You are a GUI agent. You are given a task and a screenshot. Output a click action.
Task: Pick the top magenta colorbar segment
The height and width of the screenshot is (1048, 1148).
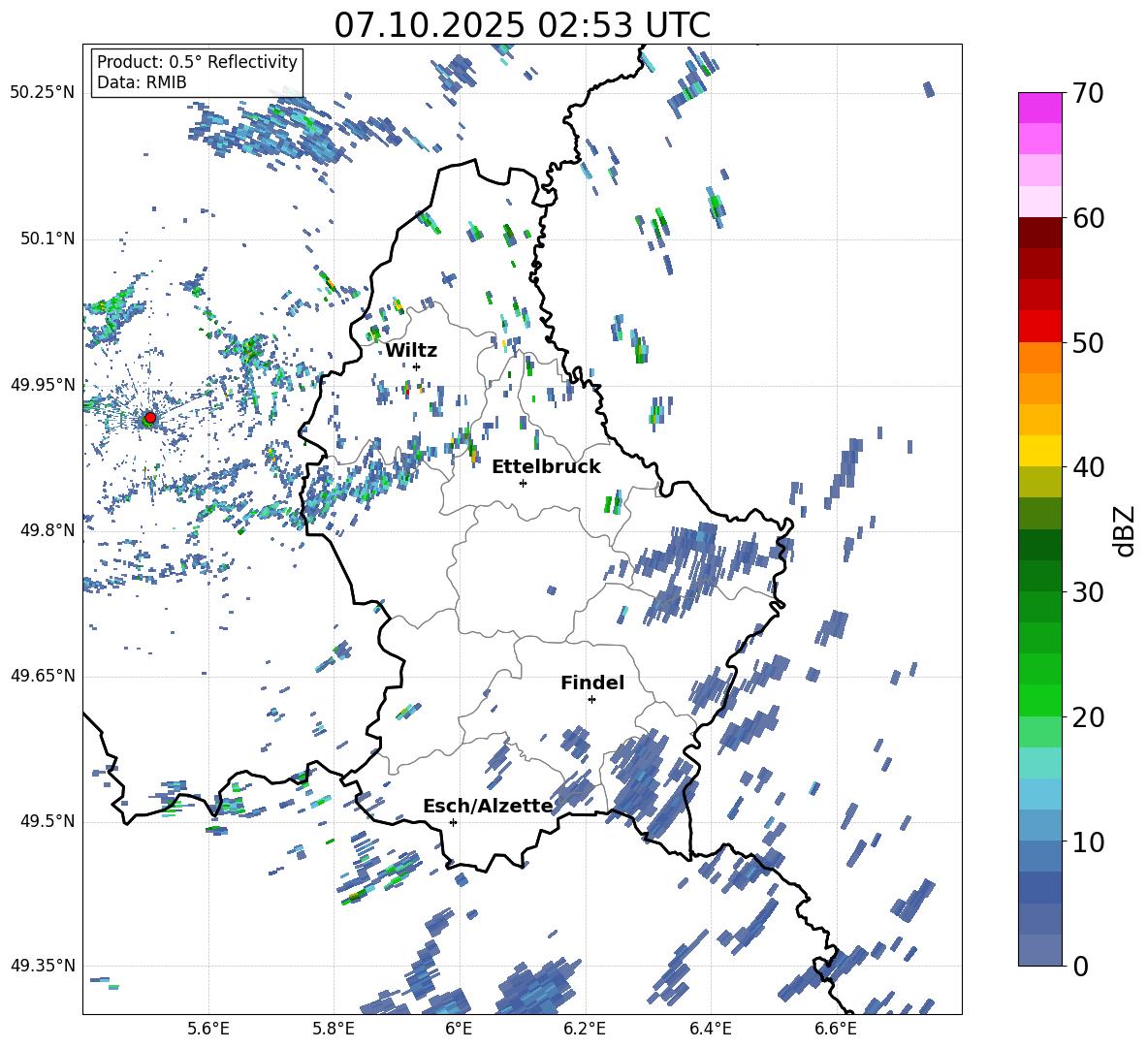1040,108
